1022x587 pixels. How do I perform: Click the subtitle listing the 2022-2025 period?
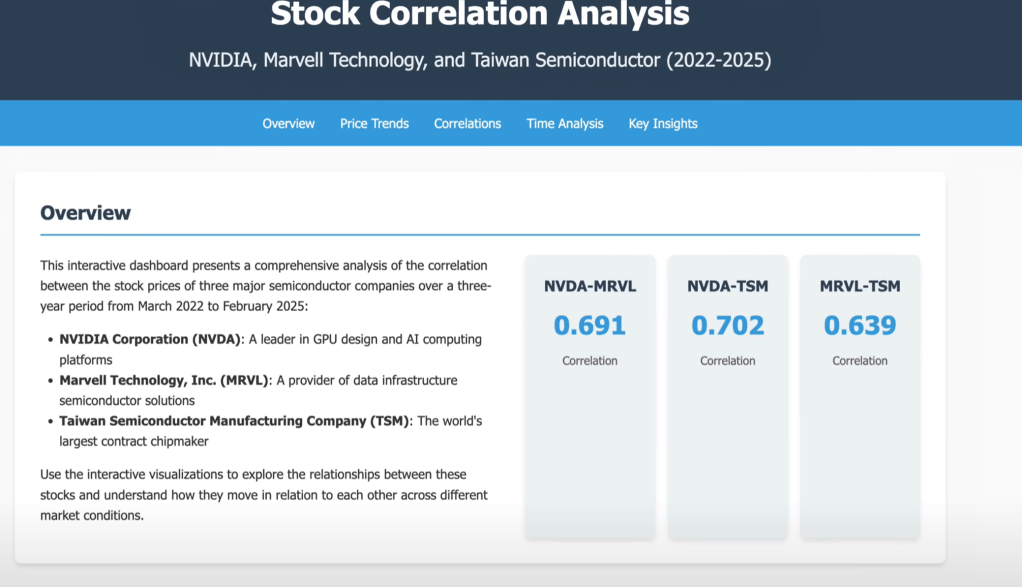(x=480, y=60)
